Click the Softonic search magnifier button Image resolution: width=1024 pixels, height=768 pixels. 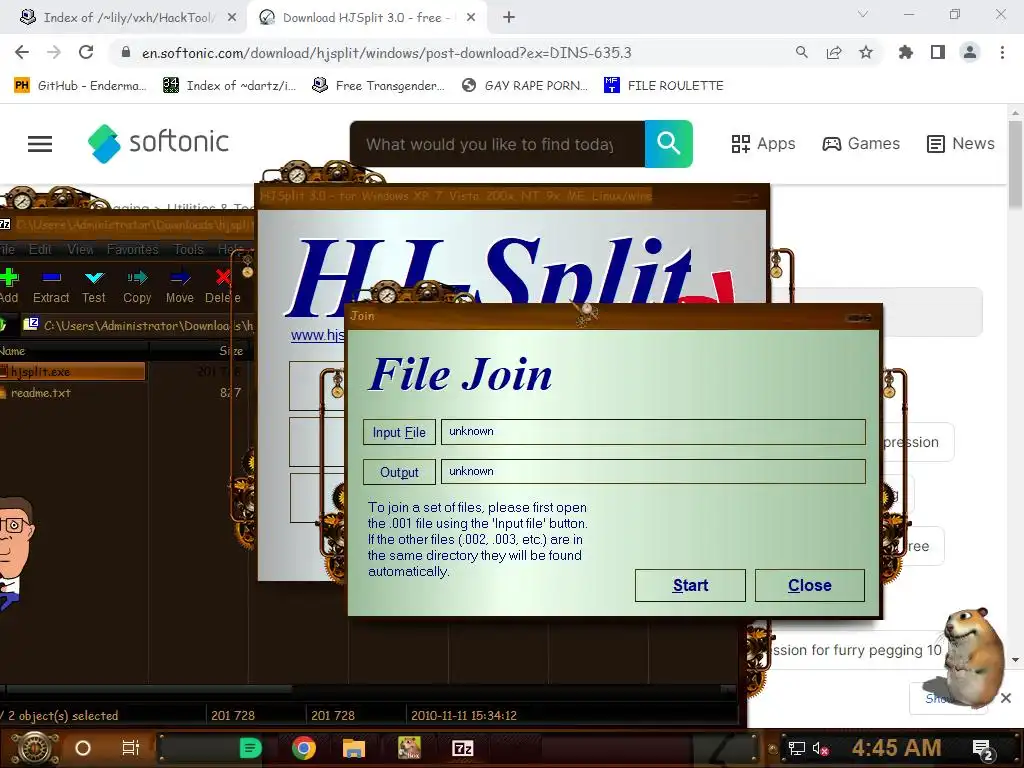[669, 144]
